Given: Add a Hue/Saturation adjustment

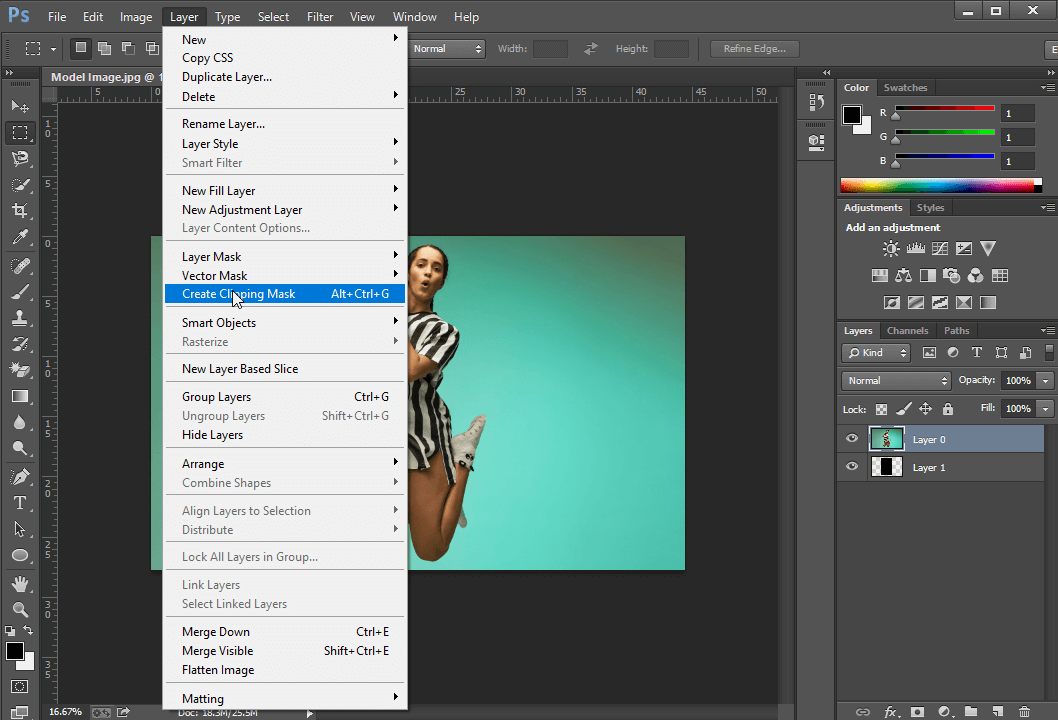Looking at the screenshot, I should 880,275.
